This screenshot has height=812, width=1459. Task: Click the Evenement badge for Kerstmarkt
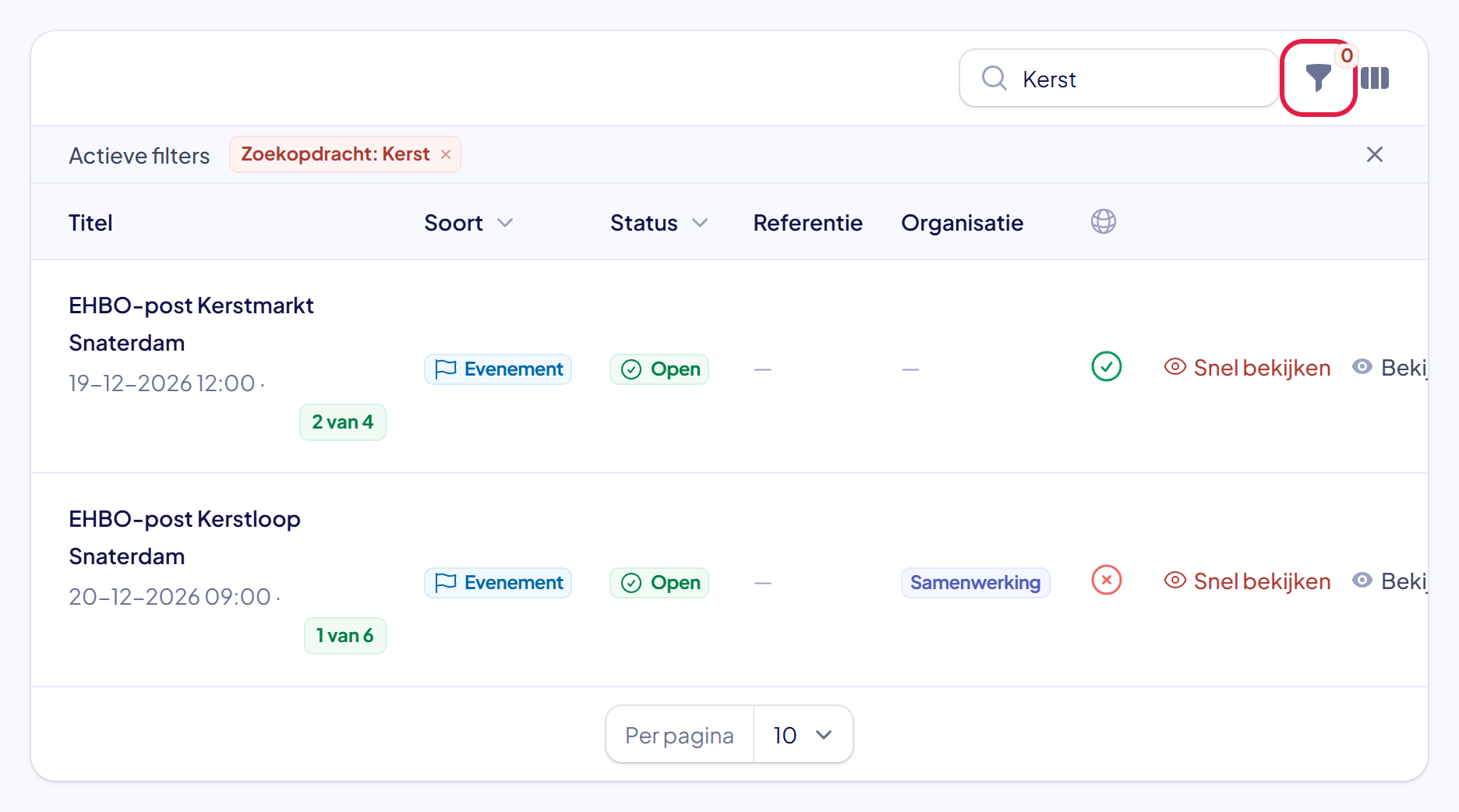[498, 369]
